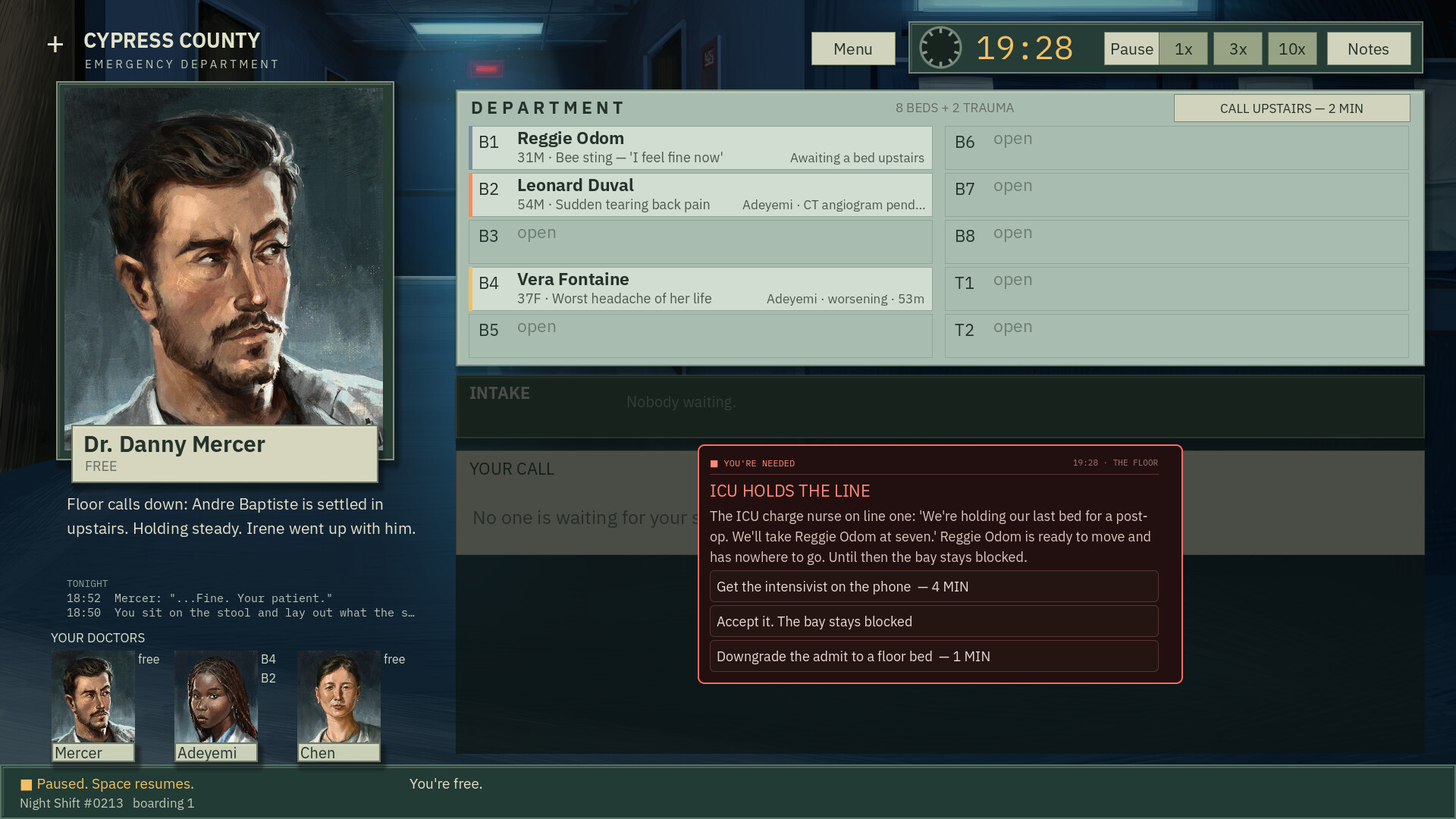Click the yellow paused square indicator
1456x819 pixels.
(x=27, y=785)
